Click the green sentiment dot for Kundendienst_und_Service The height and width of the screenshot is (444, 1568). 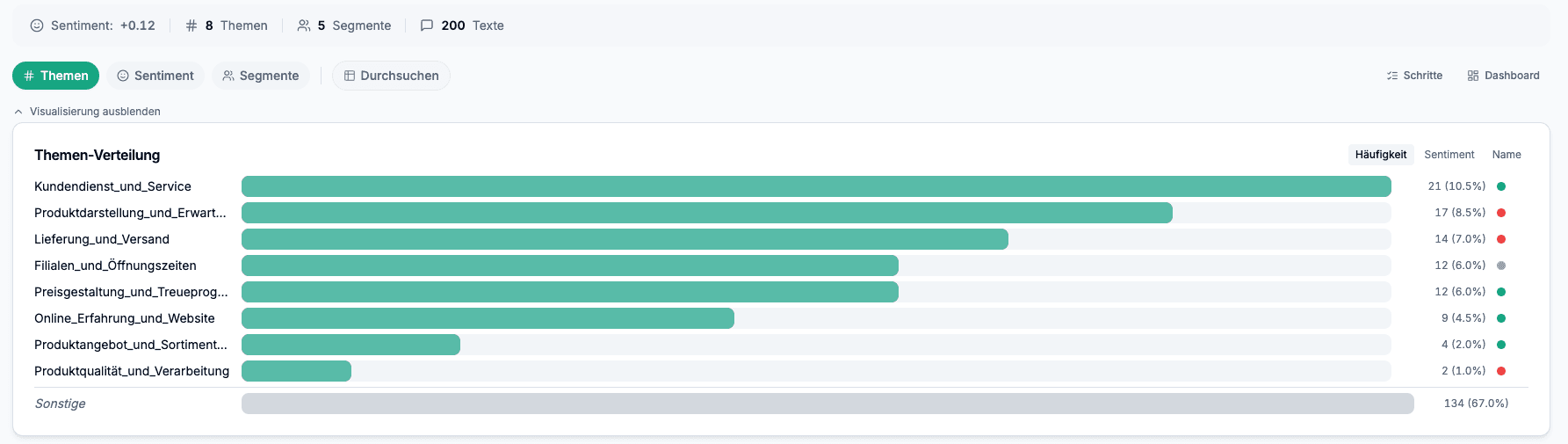pyautogui.click(x=1501, y=186)
